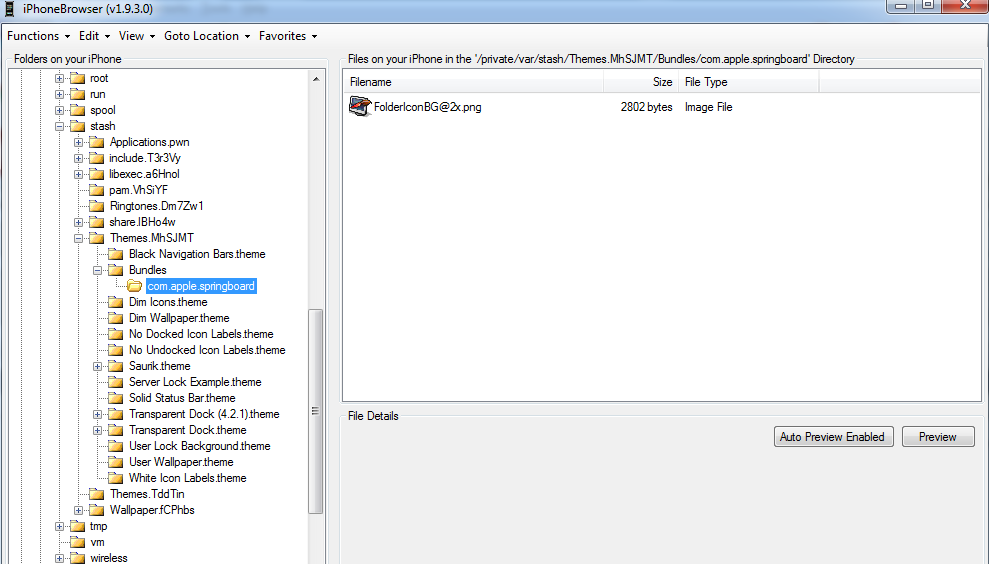Expand the tmp folder node
This screenshot has width=989, height=564.
59,526
